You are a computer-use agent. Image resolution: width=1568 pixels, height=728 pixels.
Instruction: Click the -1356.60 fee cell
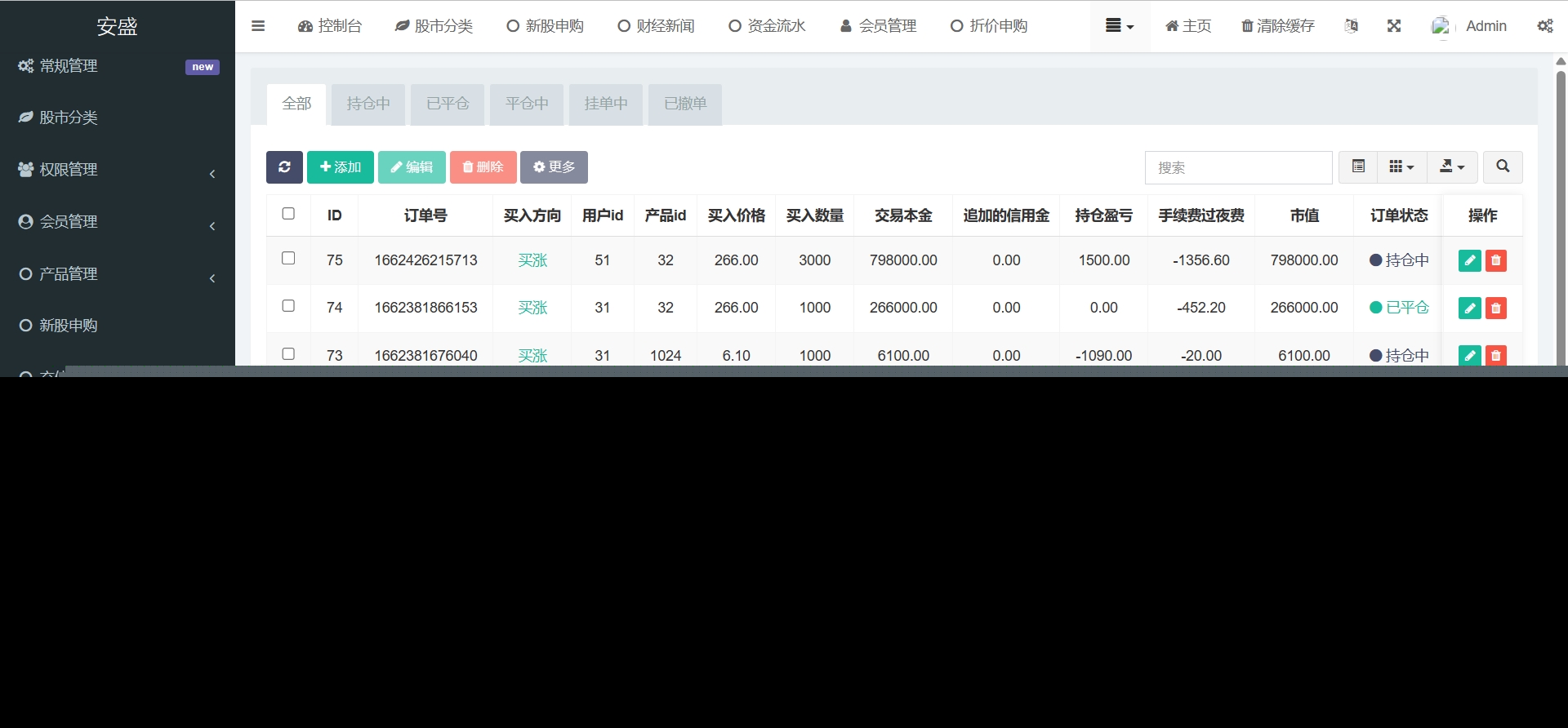coord(1201,260)
